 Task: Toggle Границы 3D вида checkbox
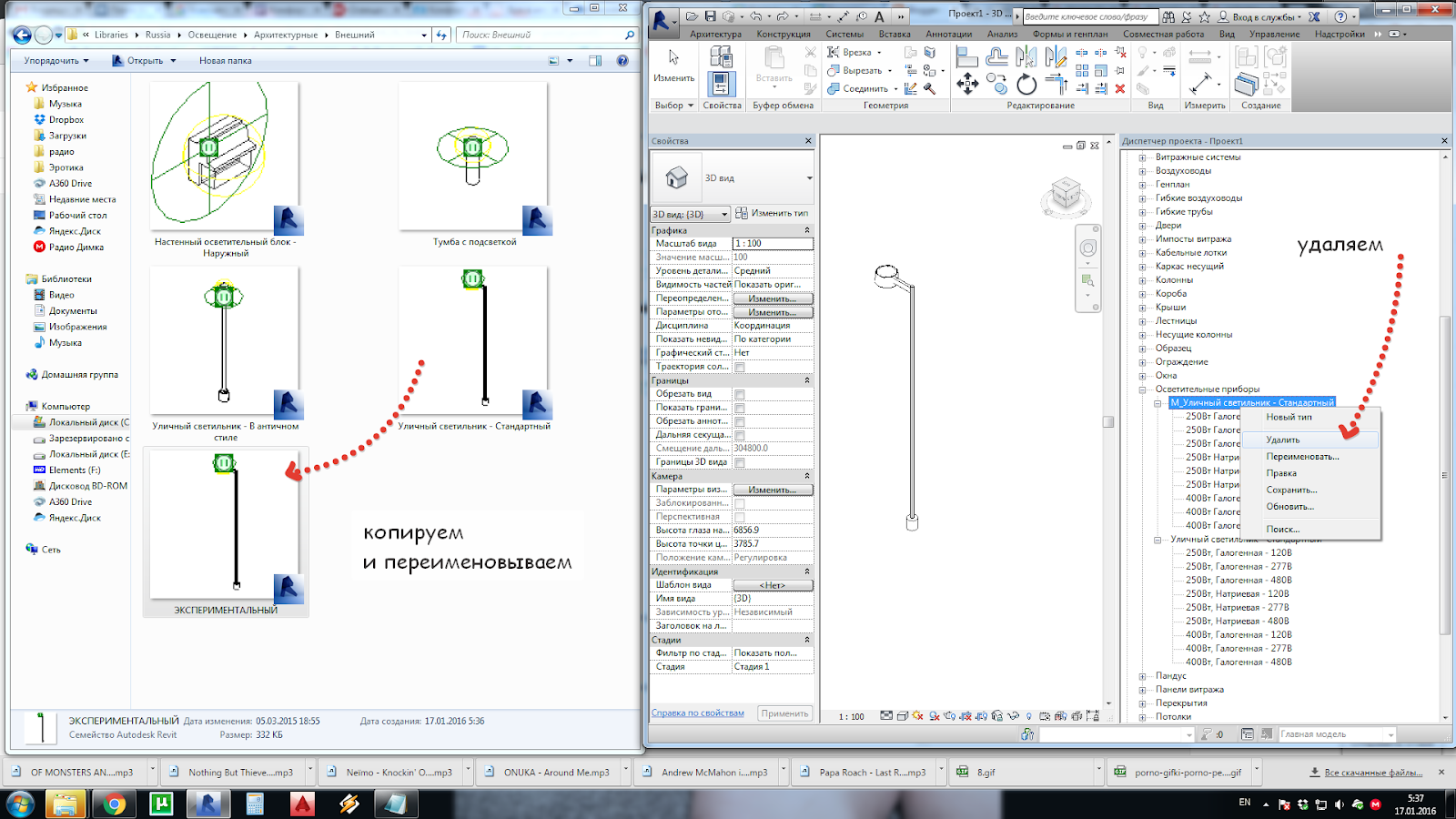740,462
